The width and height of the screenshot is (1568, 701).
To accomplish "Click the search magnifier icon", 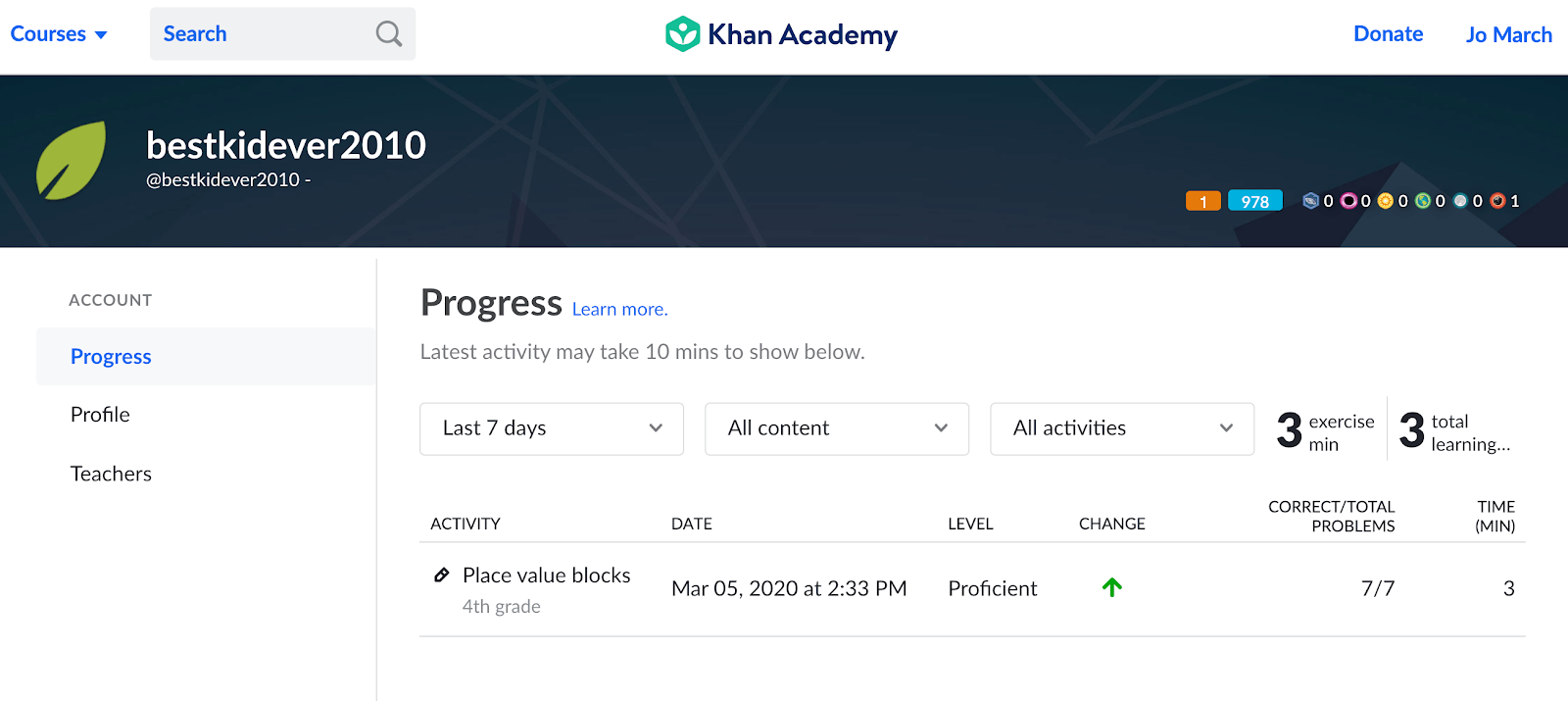I will click(389, 34).
